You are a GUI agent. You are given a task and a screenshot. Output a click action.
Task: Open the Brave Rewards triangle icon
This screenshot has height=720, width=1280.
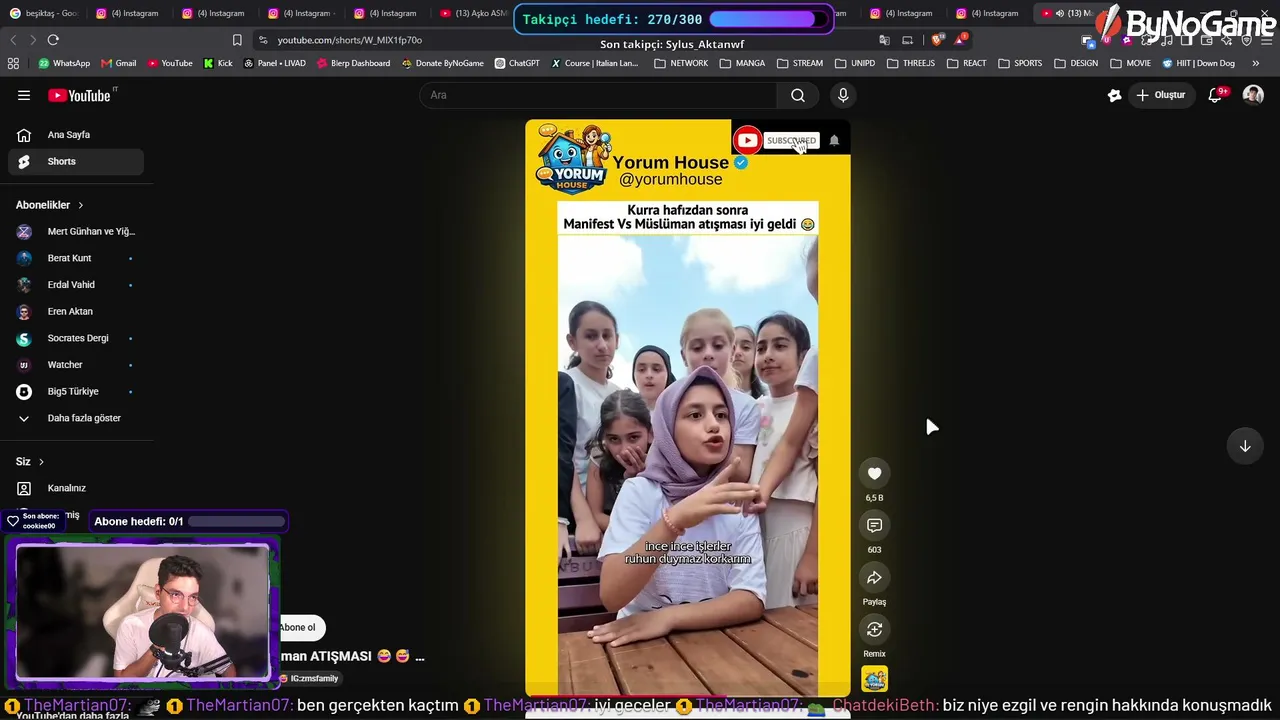coord(960,40)
